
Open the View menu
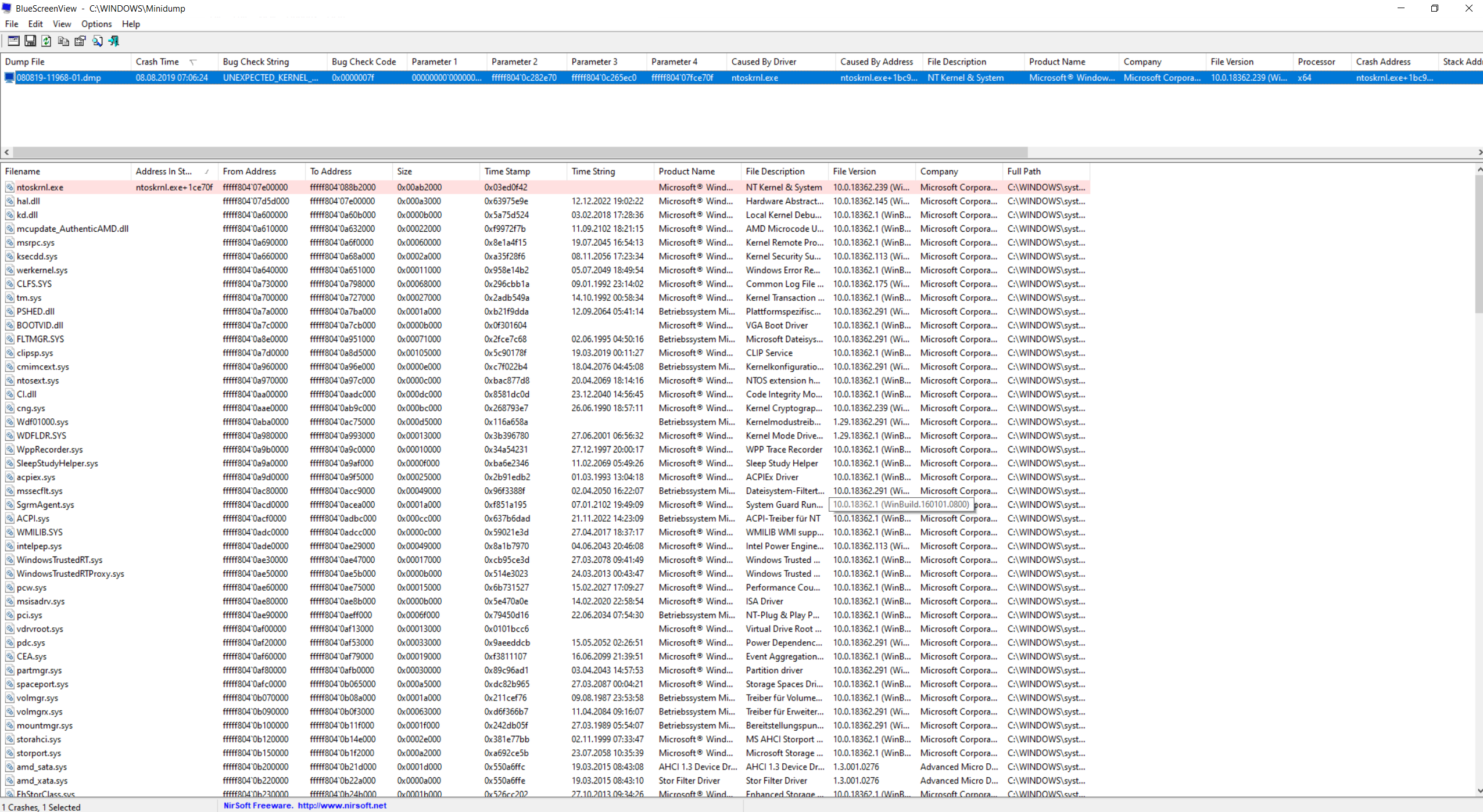62,24
